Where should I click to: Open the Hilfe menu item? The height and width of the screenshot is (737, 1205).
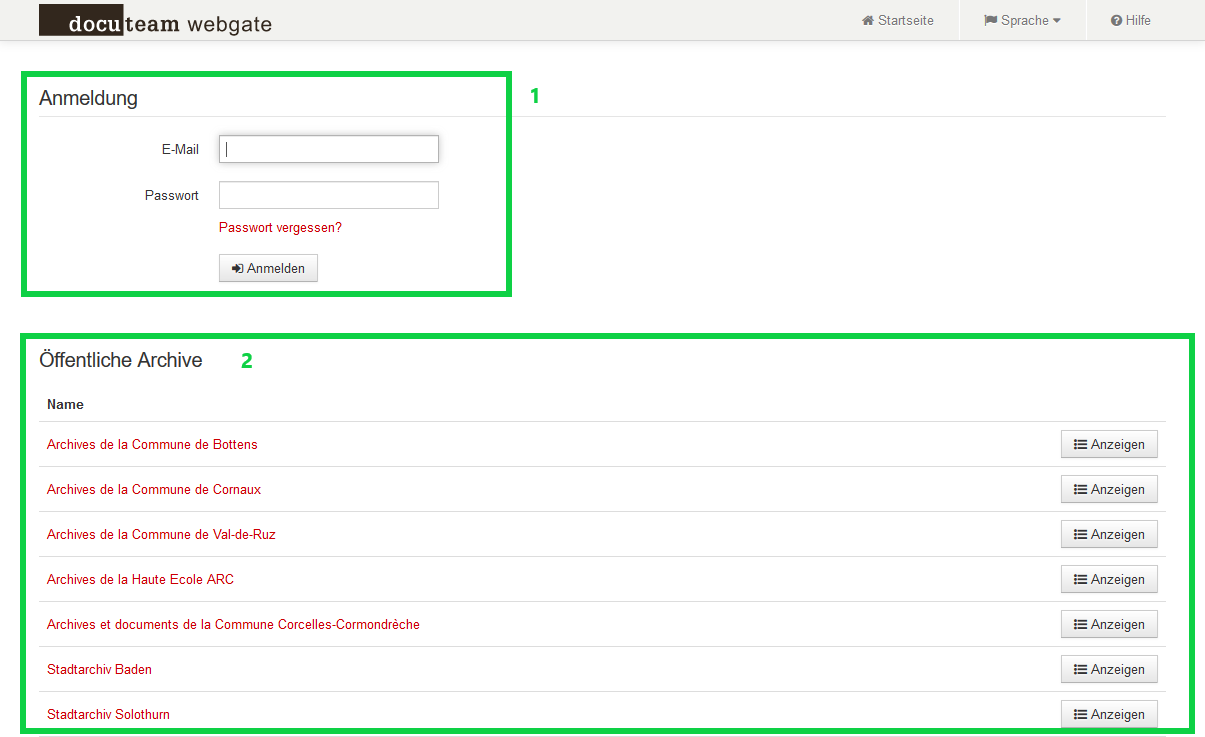[x=1138, y=21]
